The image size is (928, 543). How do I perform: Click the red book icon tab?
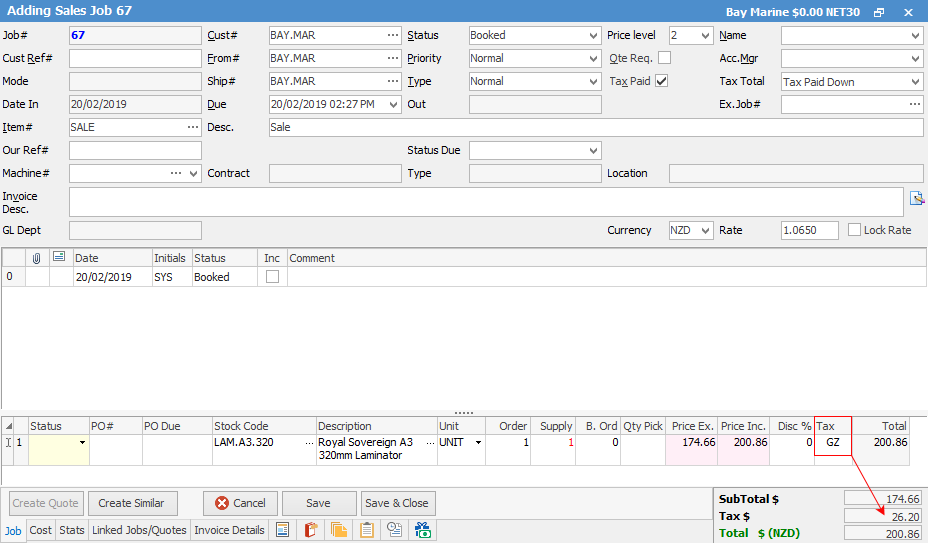(311, 530)
